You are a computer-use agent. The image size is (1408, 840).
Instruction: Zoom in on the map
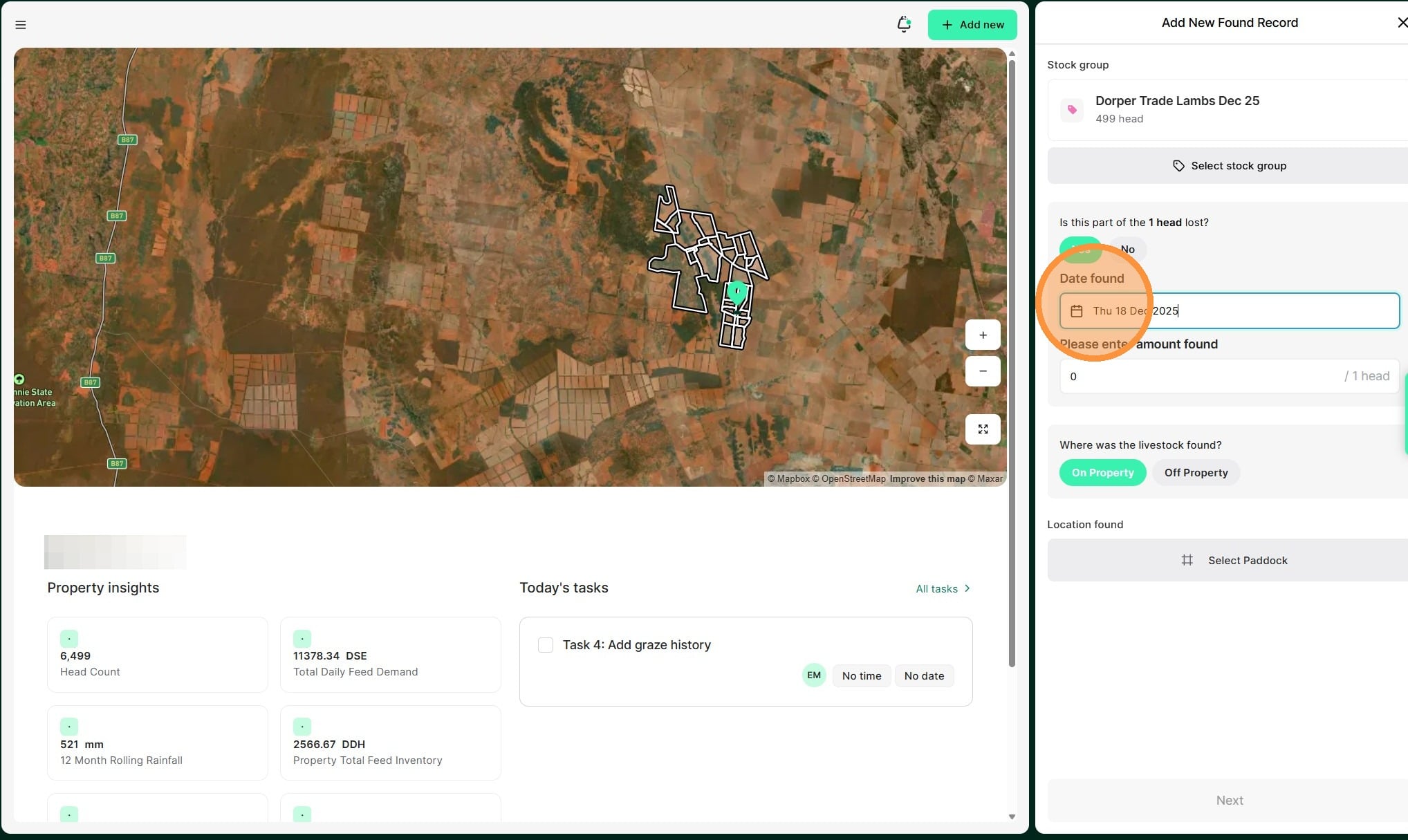click(983, 335)
